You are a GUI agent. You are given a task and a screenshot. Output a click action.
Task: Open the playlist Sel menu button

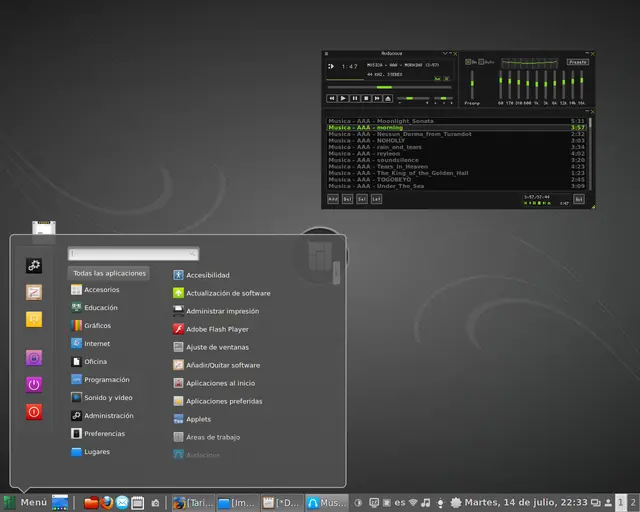coord(362,199)
